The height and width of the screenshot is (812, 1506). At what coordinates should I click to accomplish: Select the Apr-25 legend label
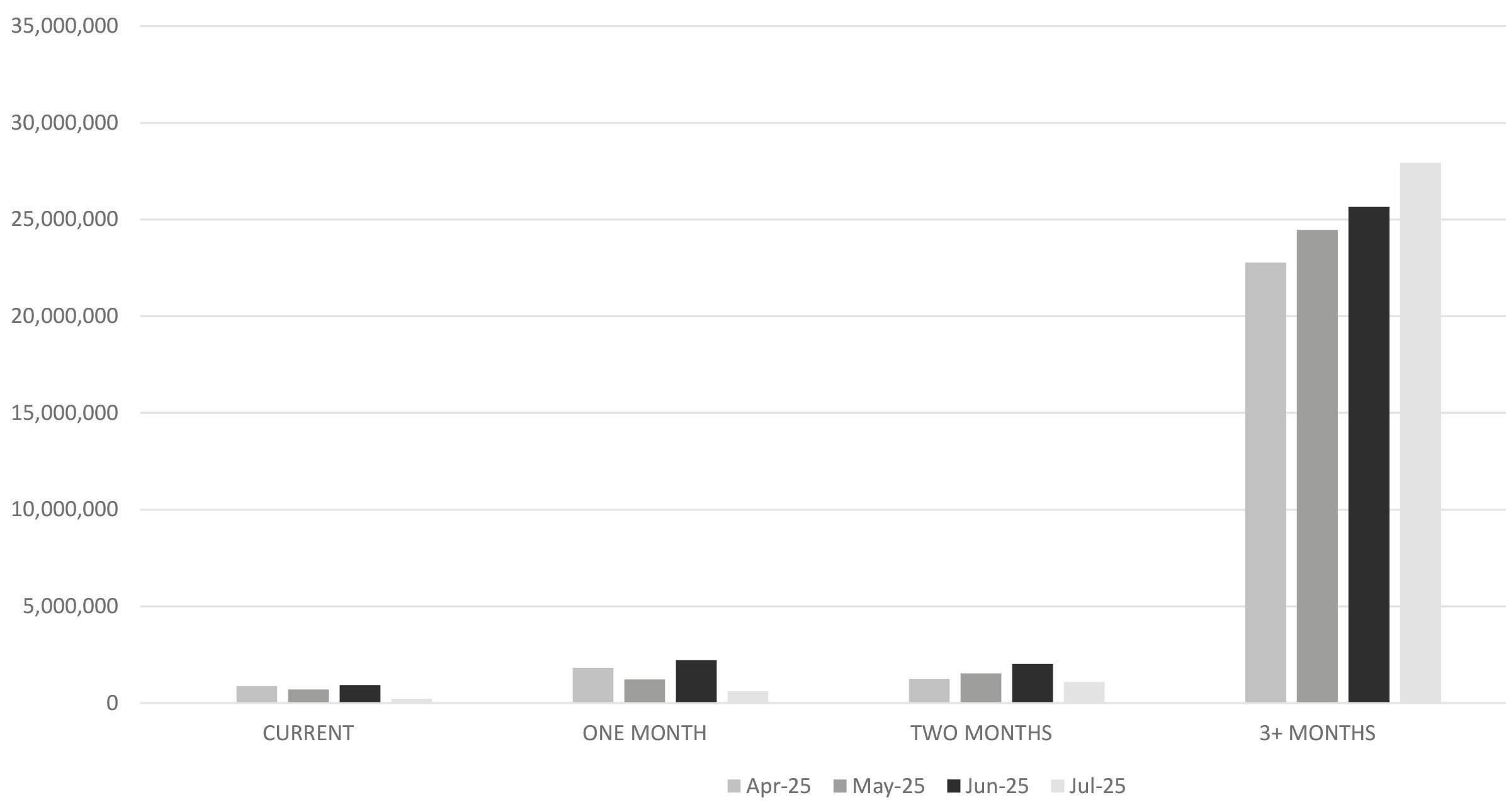click(778, 786)
